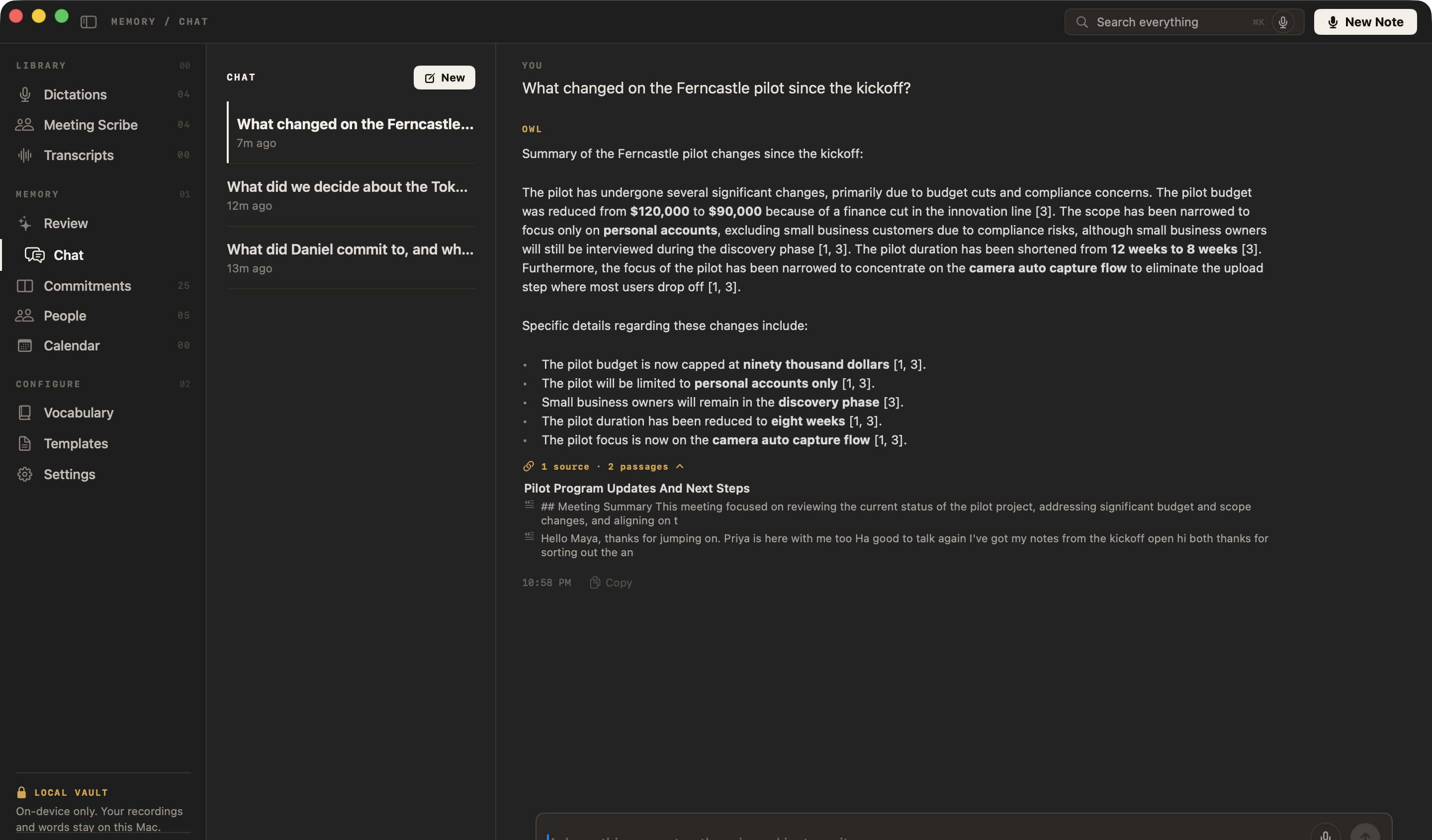Open Templates configuration
This screenshot has width=1432, height=840.
click(103, 443)
